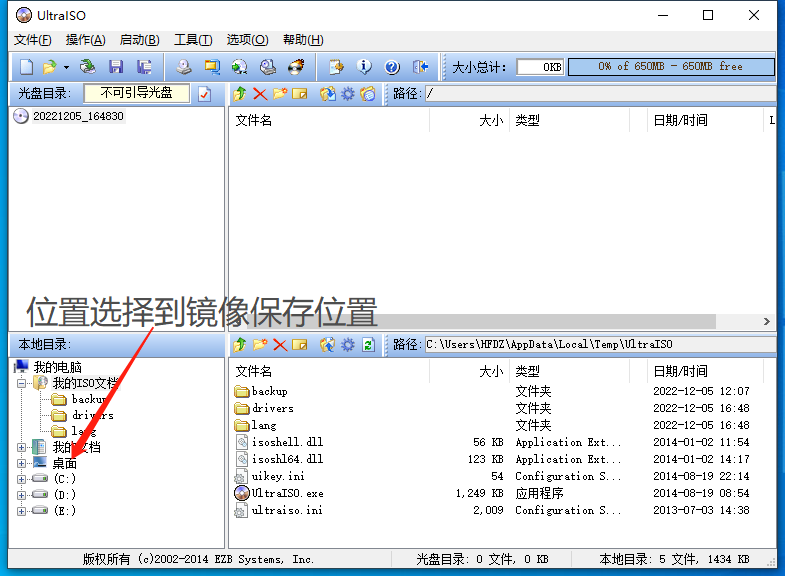Click the Save As multi-floppy icon
This screenshot has width=785, height=576.
point(144,67)
